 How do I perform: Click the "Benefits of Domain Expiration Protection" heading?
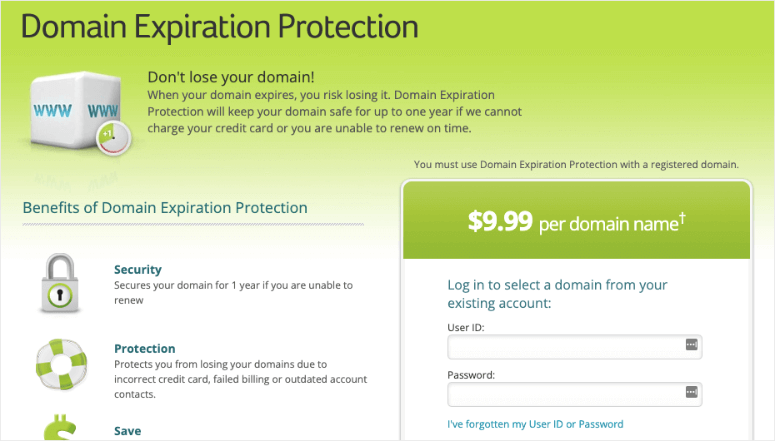[165, 208]
